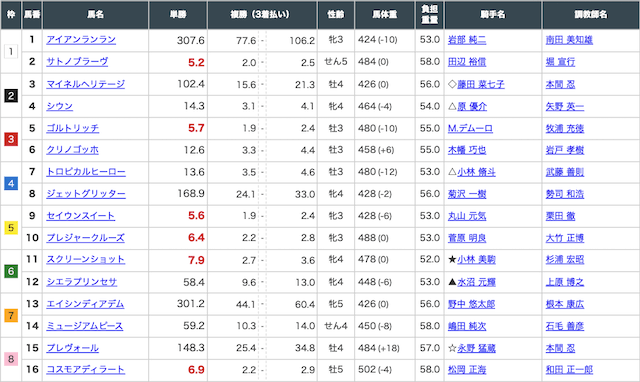The width and height of the screenshot is (640, 382).
Task: Open horse マイネルヘリテージ page
Action: click(85, 84)
